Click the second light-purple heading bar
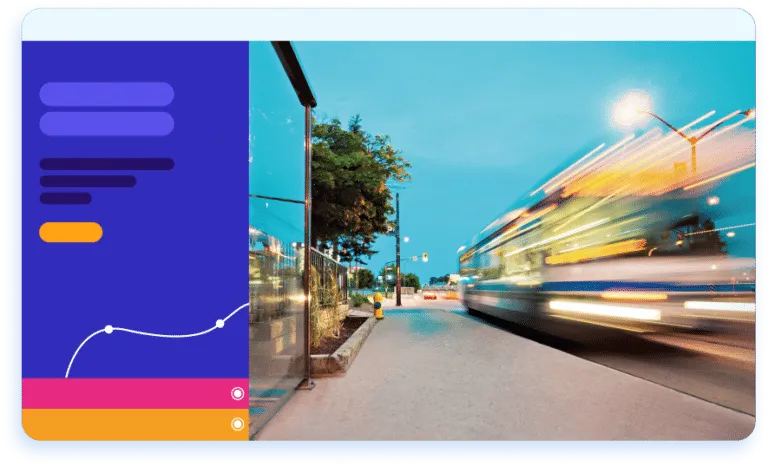768x467 pixels. (x=107, y=123)
